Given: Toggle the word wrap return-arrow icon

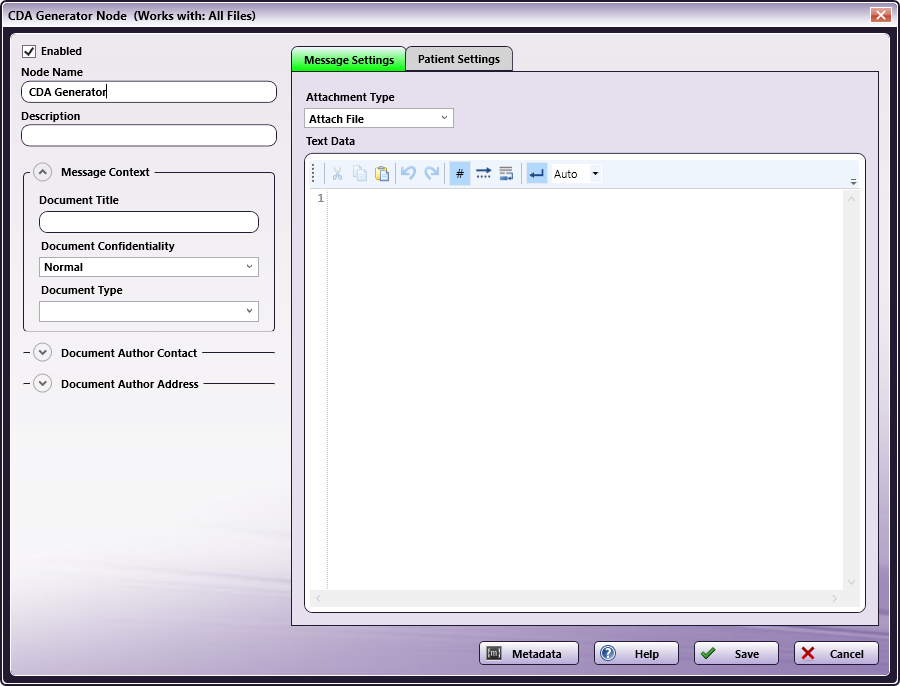Looking at the screenshot, I should tap(537, 174).
